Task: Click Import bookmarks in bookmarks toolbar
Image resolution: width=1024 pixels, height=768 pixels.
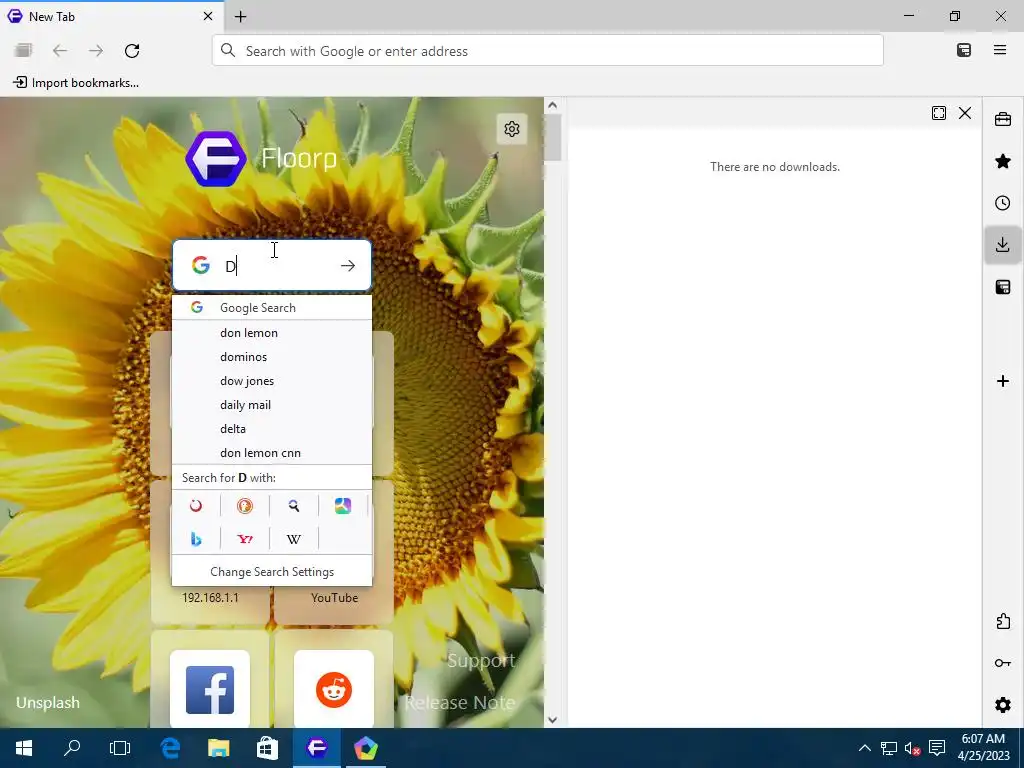Action: click(76, 83)
